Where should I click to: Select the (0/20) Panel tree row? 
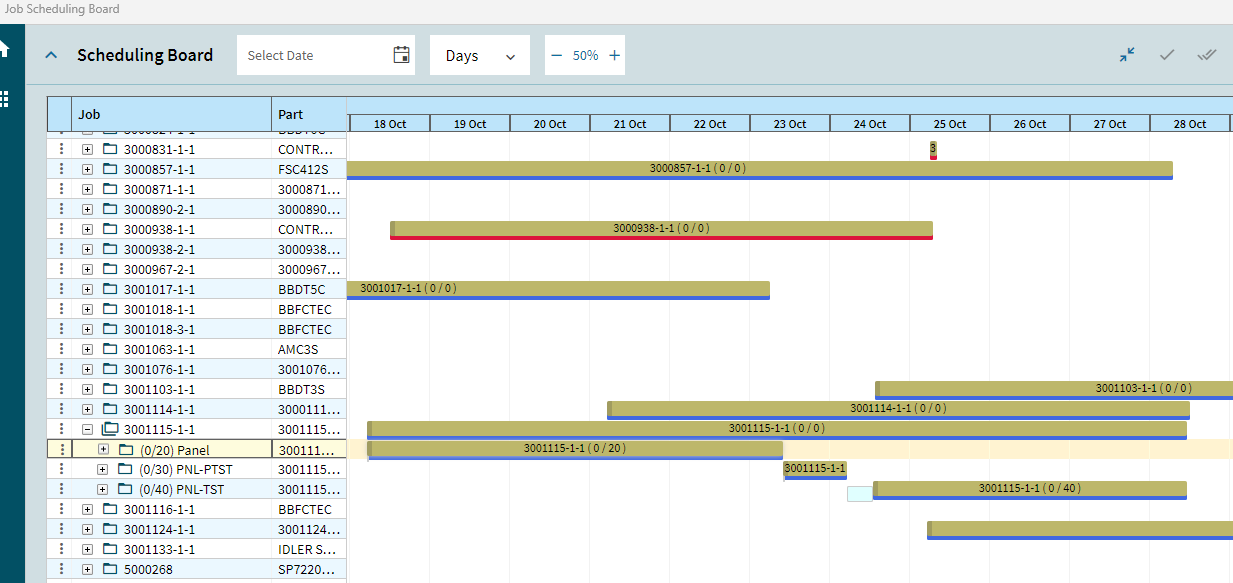(175, 450)
